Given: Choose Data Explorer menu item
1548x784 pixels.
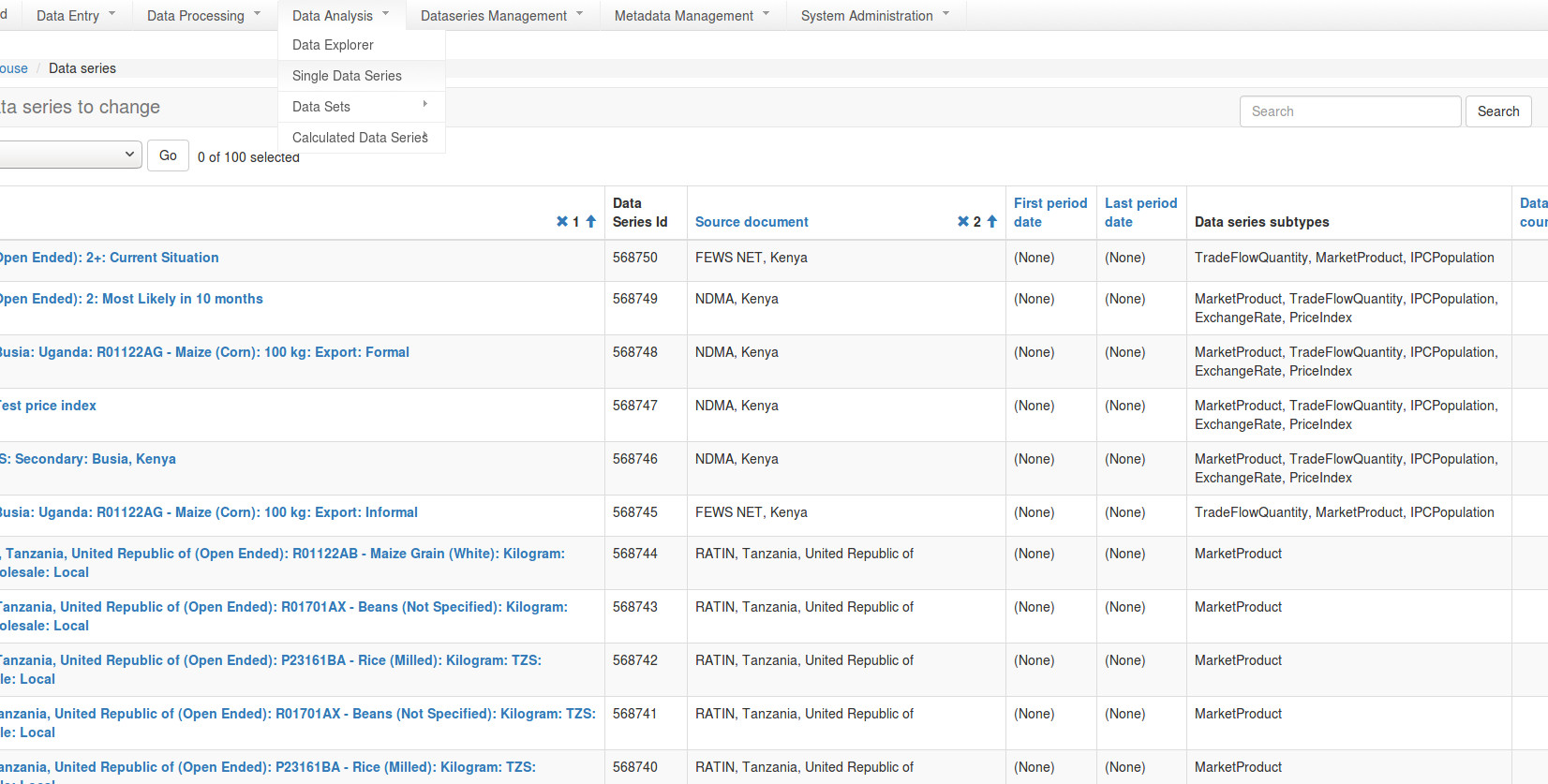Looking at the screenshot, I should (361, 45).
